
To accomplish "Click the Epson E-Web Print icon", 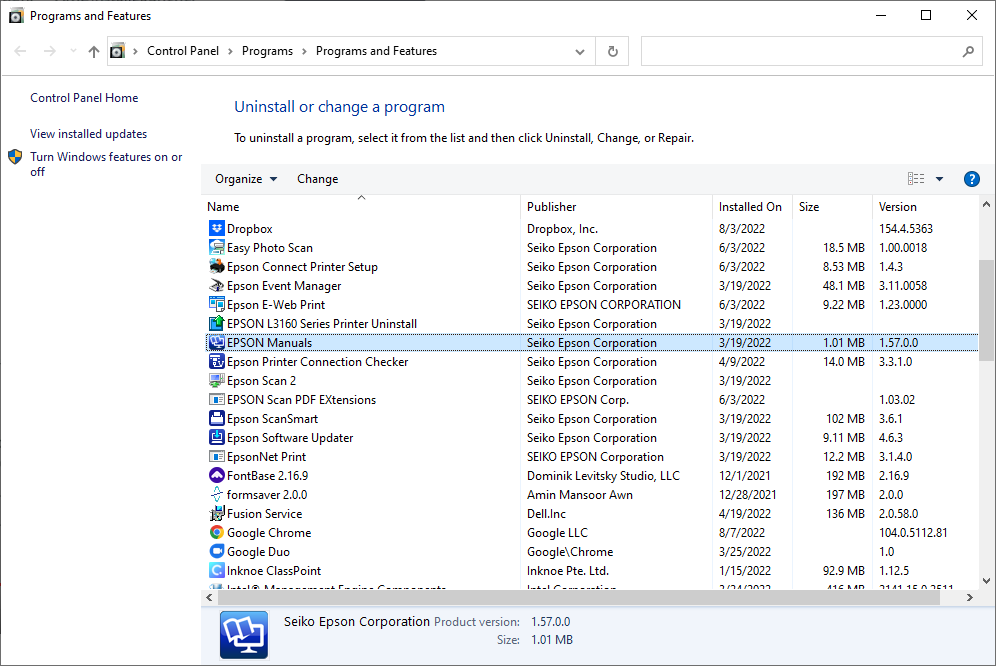I will point(217,304).
